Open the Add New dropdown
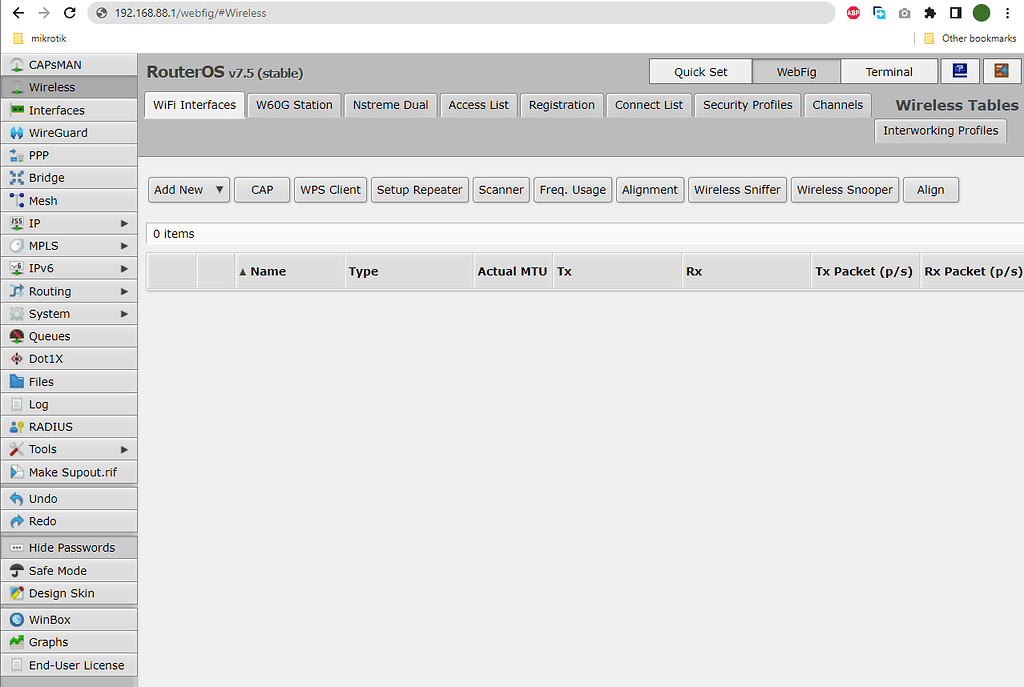The image size is (1024, 687). pos(189,190)
